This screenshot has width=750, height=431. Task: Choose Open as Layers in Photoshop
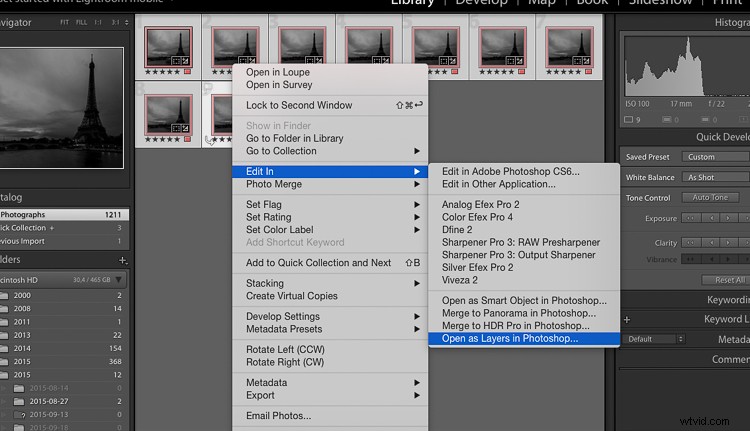coord(510,339)
